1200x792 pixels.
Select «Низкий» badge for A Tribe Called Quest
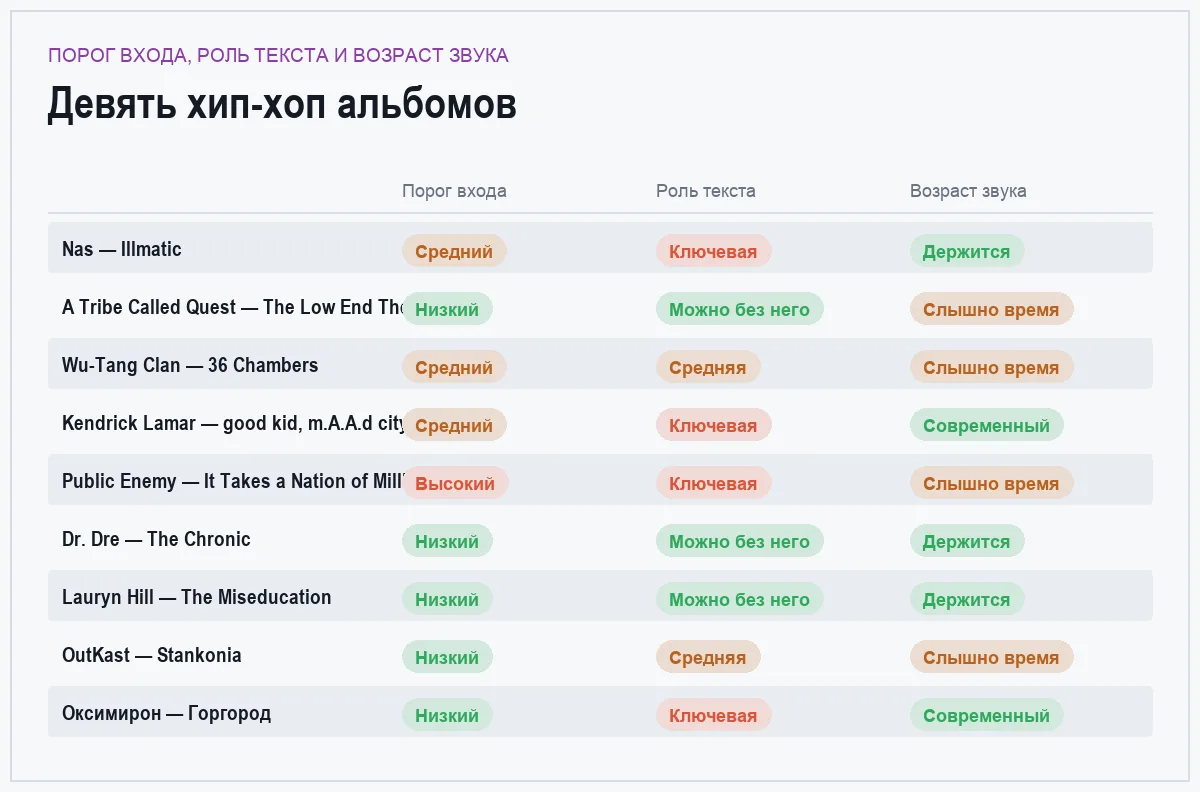point(447,309)
